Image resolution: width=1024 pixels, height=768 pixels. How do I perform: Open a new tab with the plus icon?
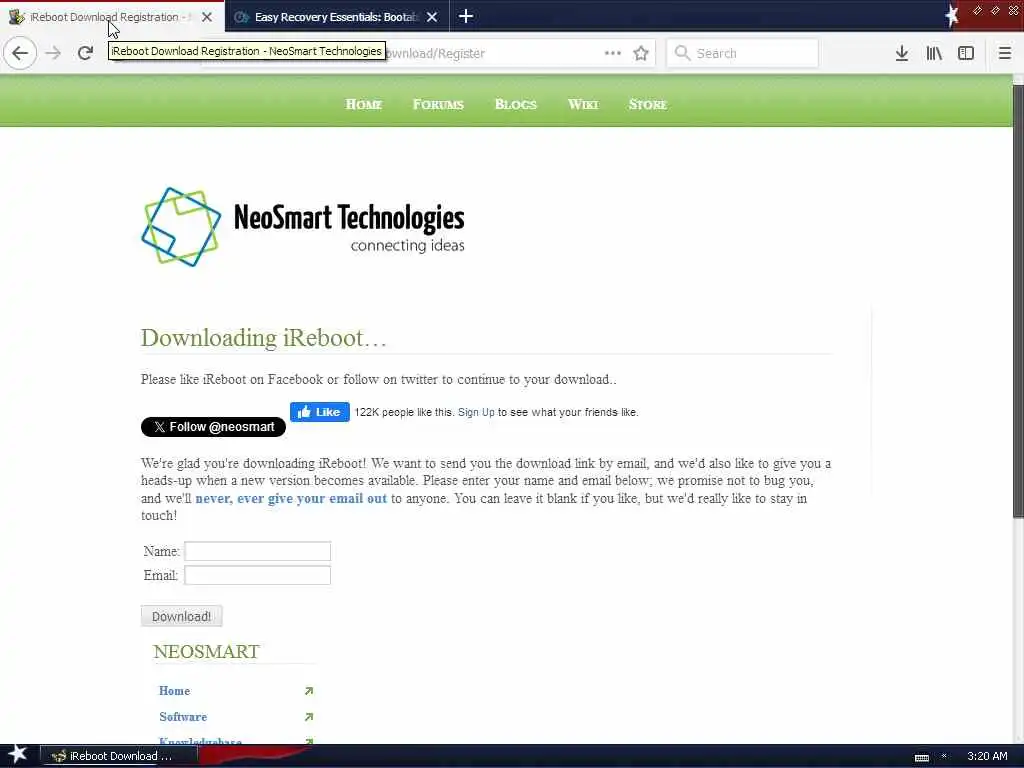(466, 16)
